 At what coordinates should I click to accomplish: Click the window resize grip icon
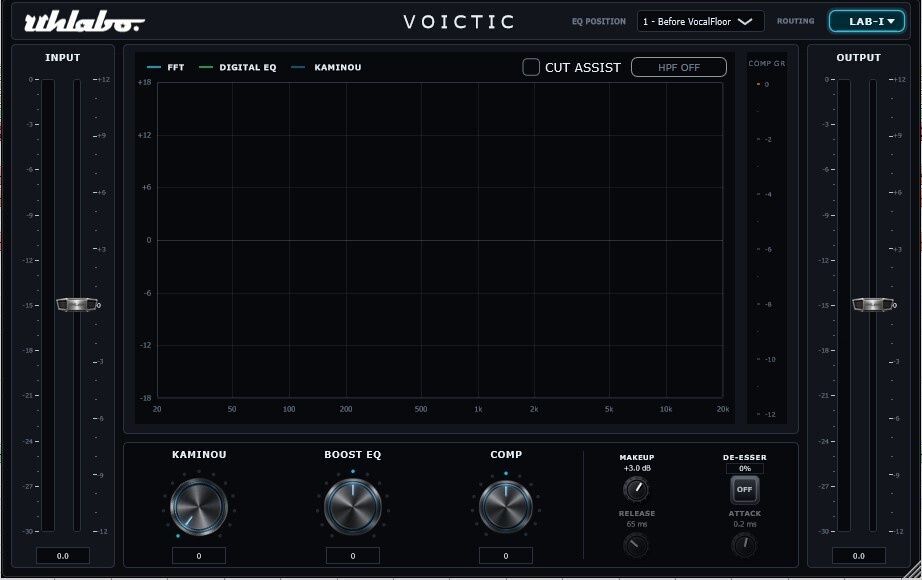coord(913,570)
